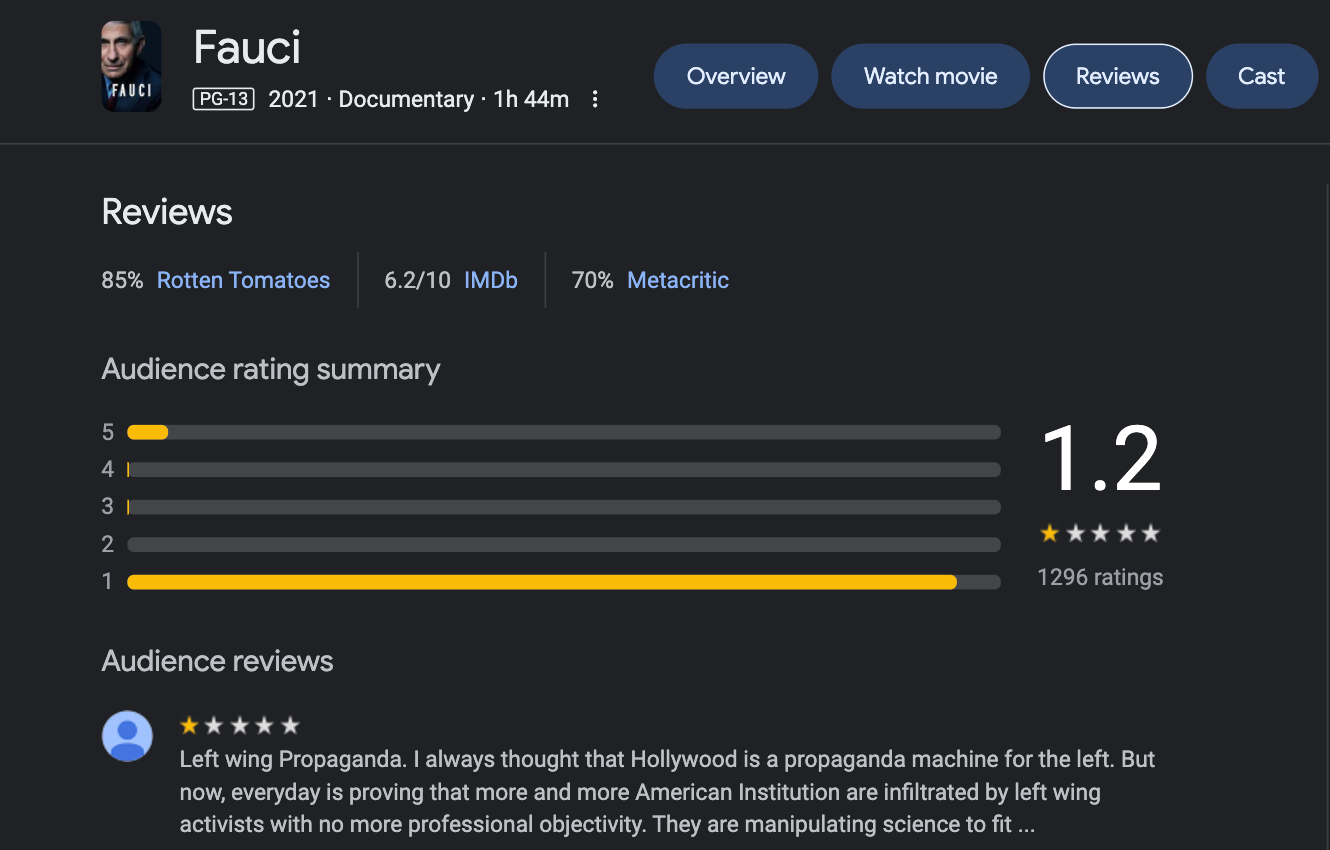Click the 2-star rating bar
This screenshot has width=1330, height=850.
point(564,544)
